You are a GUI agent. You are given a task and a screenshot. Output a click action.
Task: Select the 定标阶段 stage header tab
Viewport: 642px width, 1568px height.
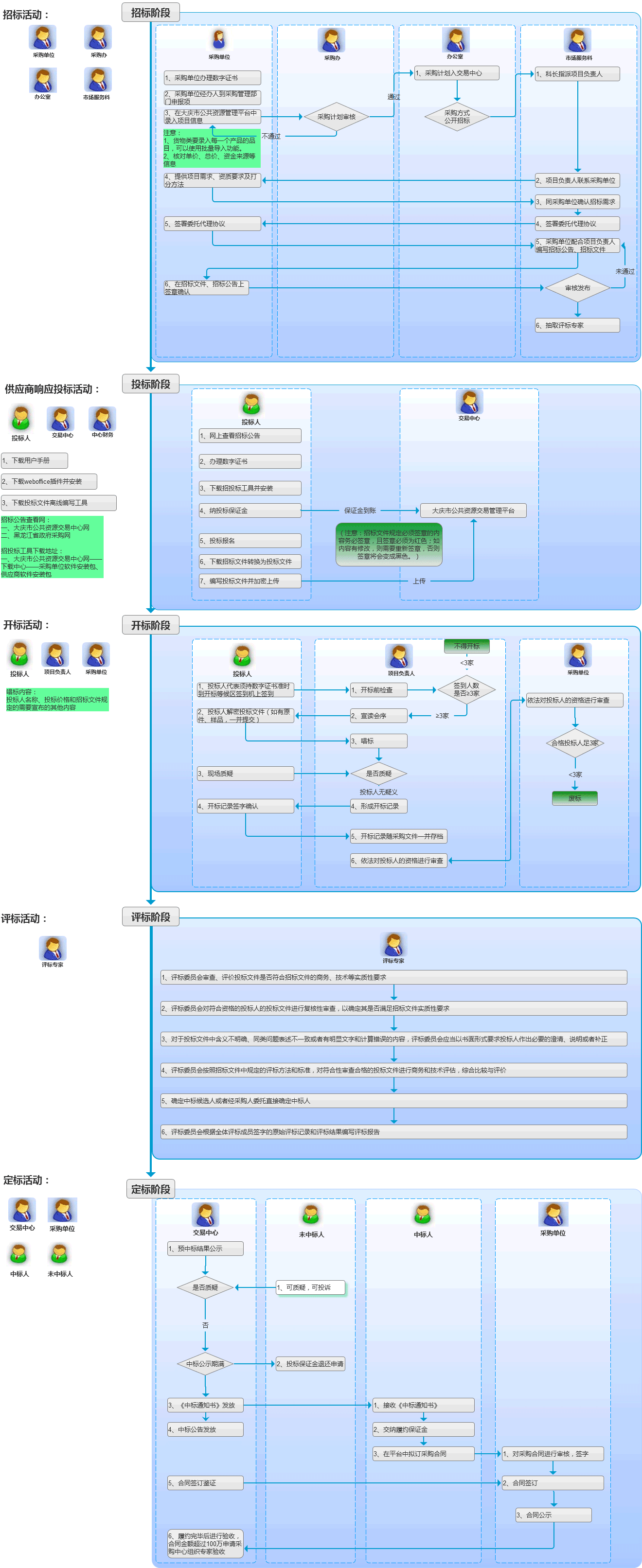coord(150,1189)
